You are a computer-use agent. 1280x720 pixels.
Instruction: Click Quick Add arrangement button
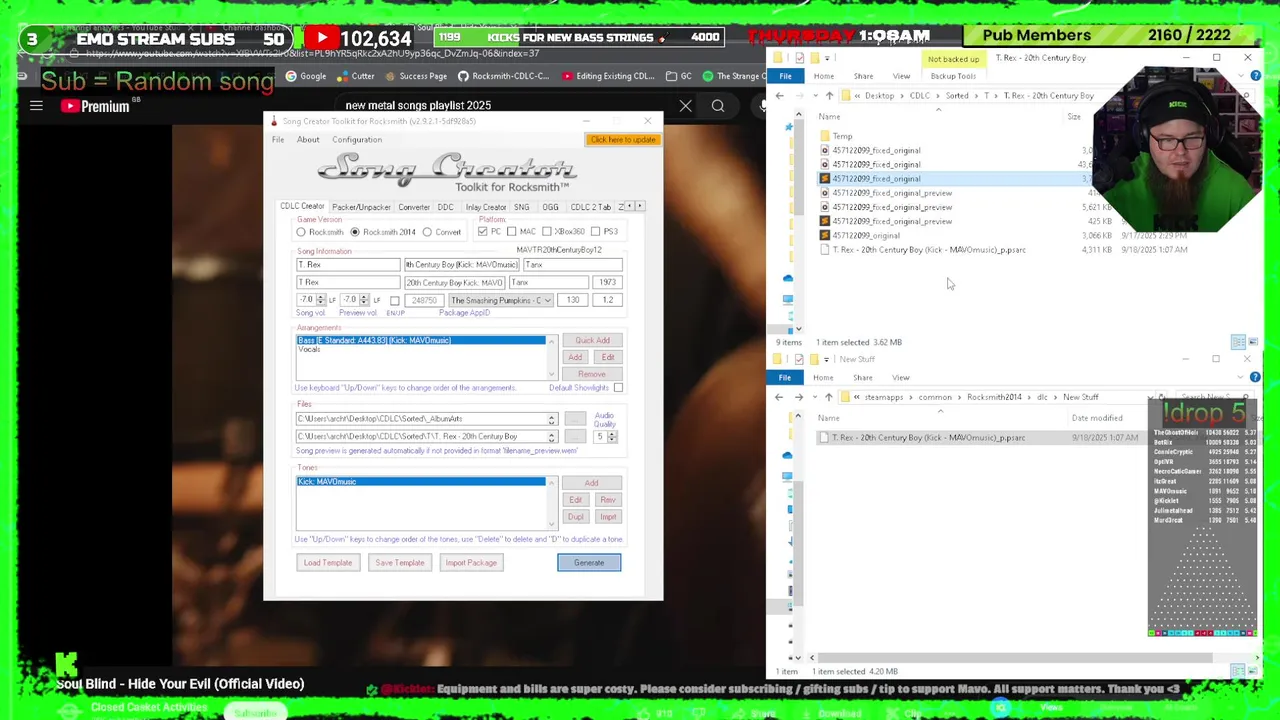(x=592, y=341)
